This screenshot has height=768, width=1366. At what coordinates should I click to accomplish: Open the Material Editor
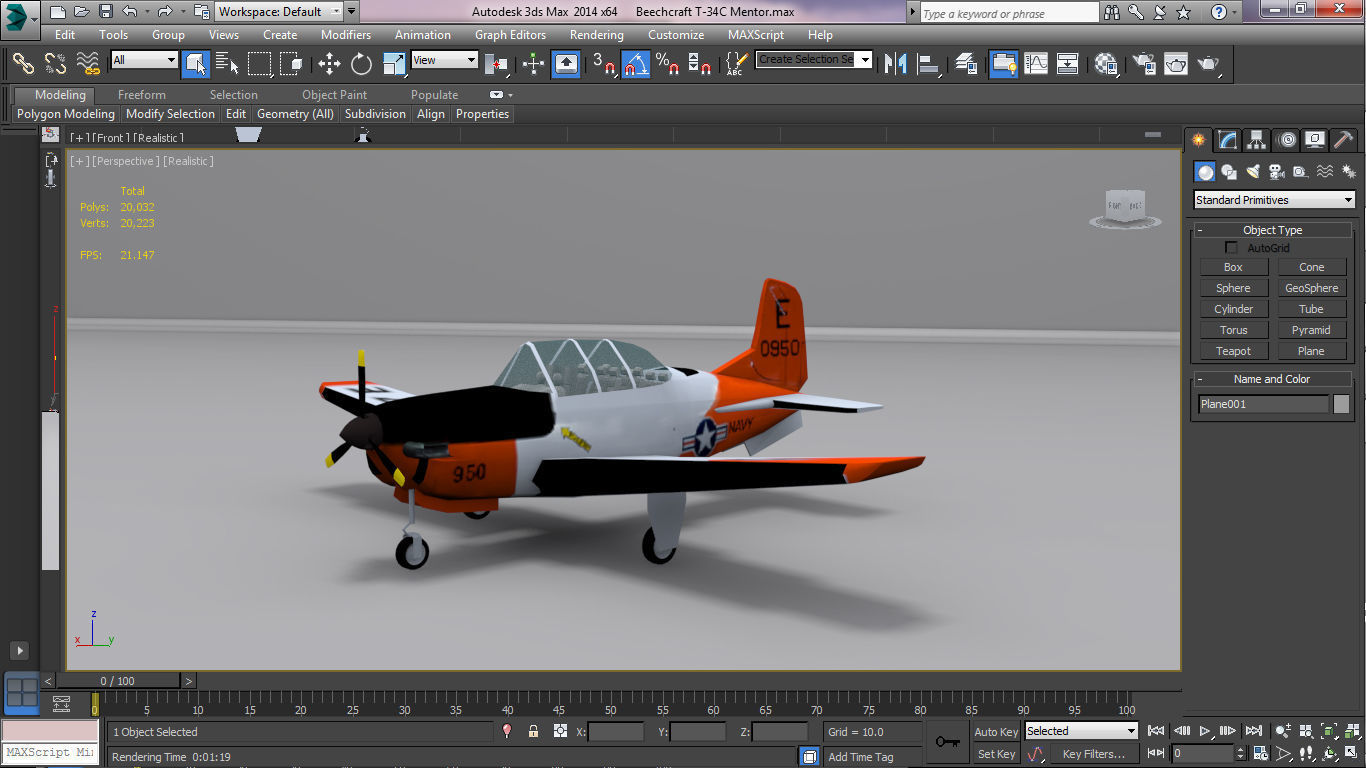[1106, 64]
